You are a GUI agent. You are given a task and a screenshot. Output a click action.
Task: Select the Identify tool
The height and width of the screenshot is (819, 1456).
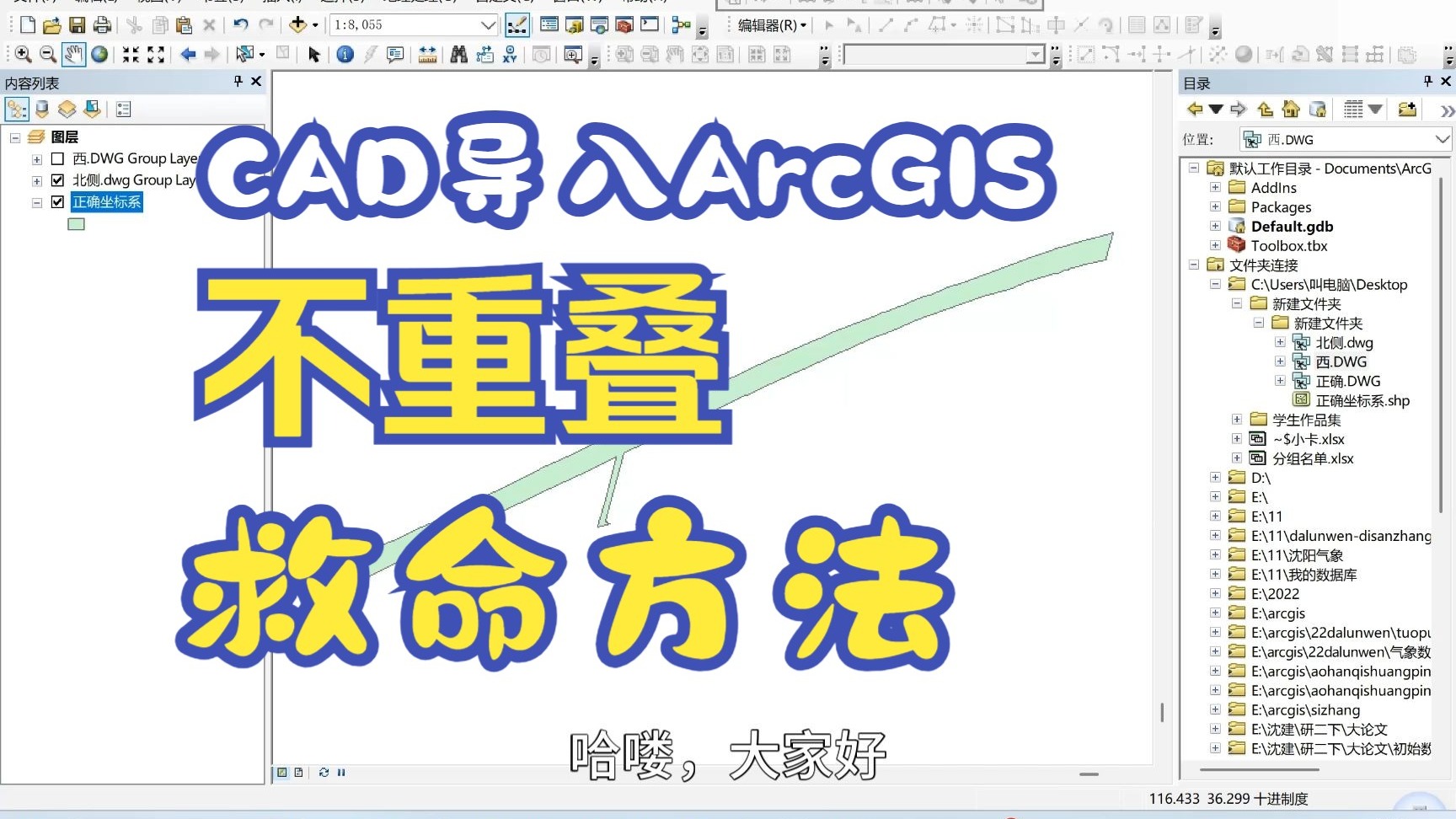click(345, 55)
